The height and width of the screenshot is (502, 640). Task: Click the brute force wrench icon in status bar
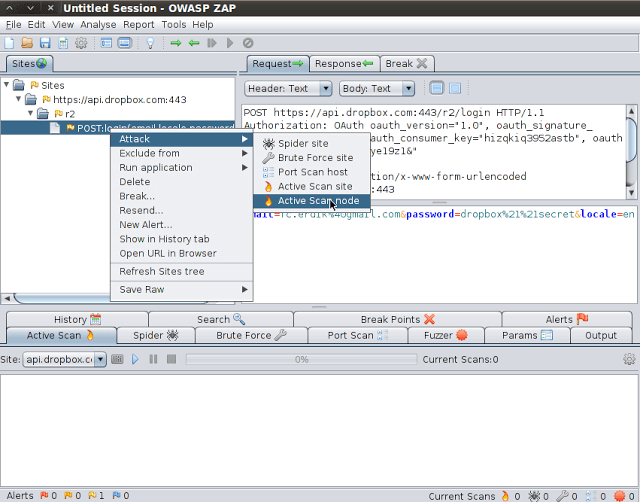pyautogui.click(x=562, y=496)
